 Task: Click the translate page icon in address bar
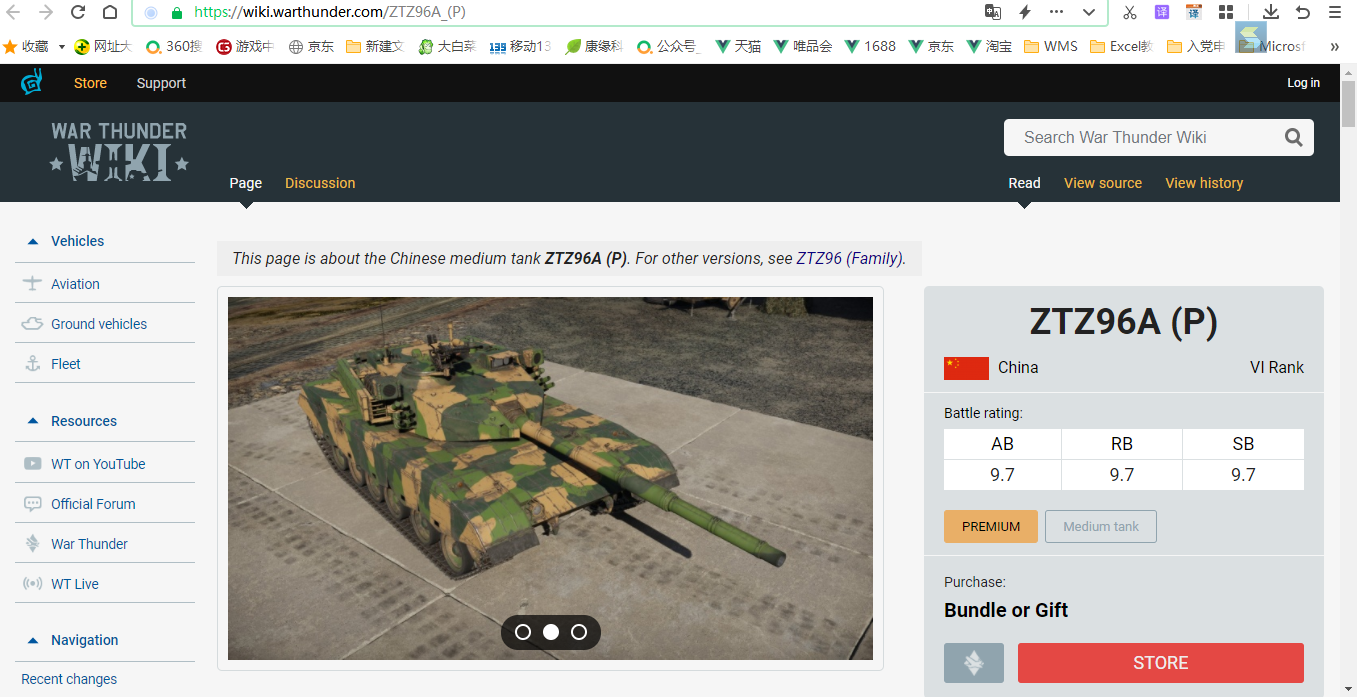993,12
